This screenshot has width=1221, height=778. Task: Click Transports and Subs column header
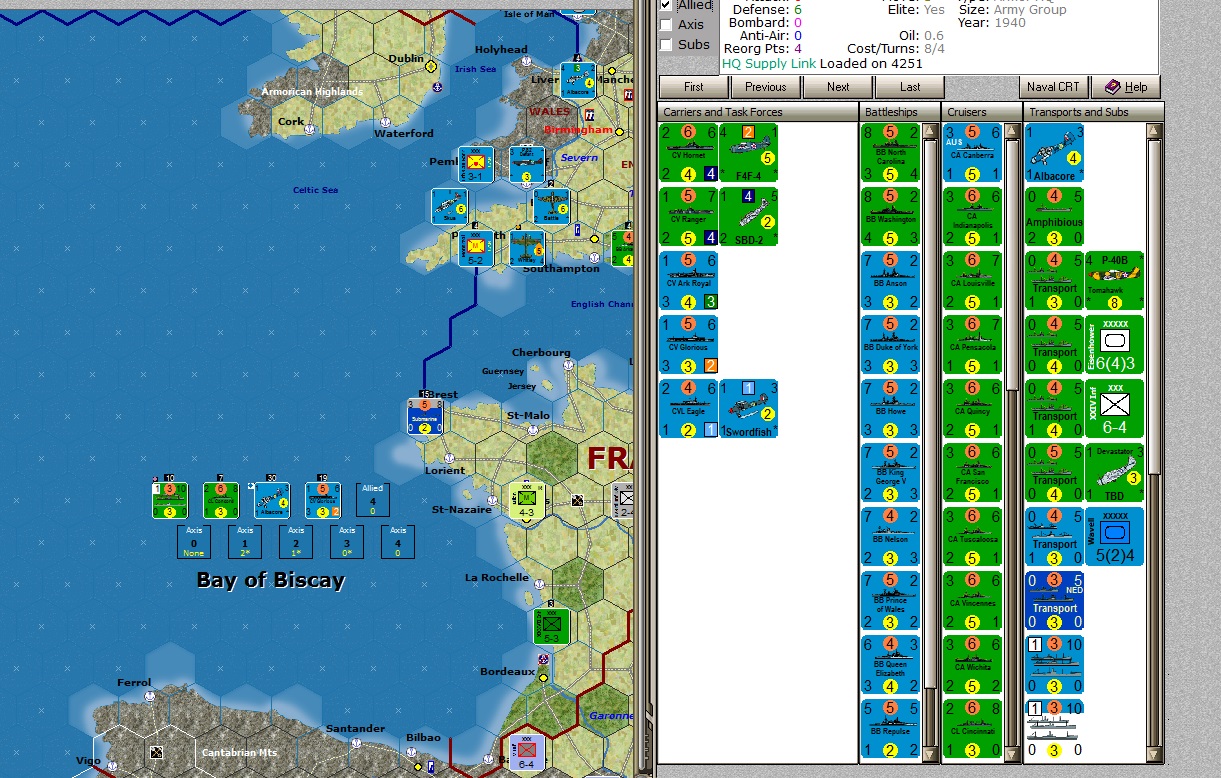[1094, 112]
